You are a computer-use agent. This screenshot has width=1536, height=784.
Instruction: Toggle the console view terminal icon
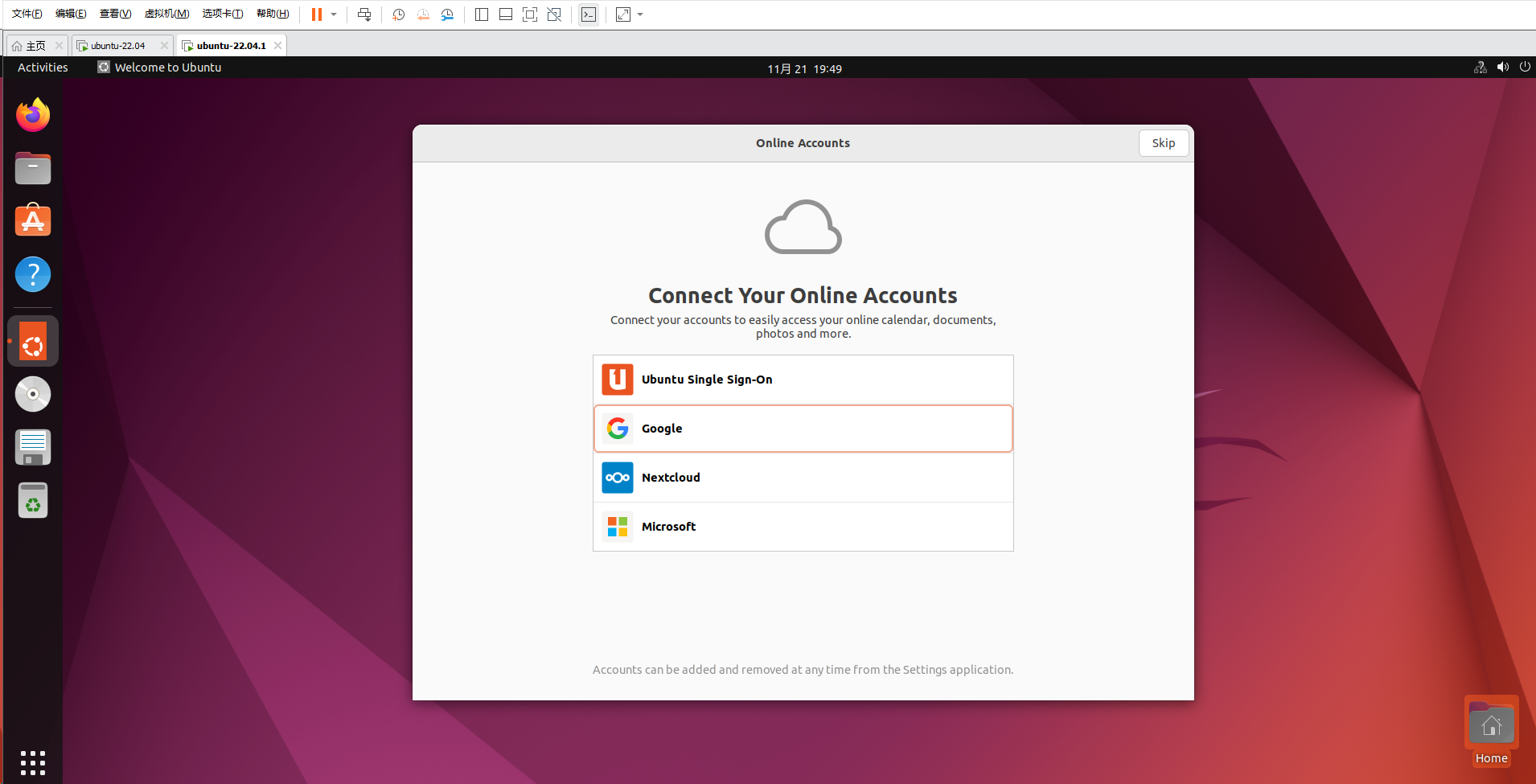coord(589,14)
